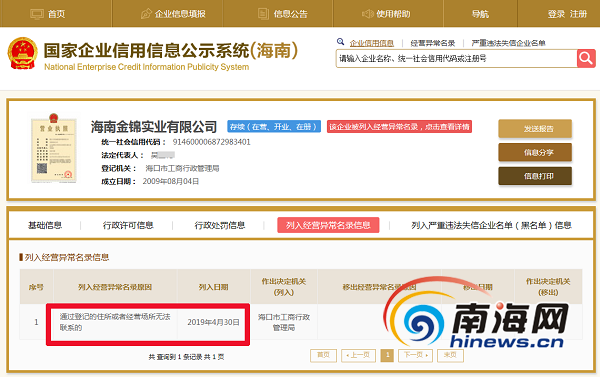Click the 作出决定机关(列入) column header
600x377 pixels.
284,287
